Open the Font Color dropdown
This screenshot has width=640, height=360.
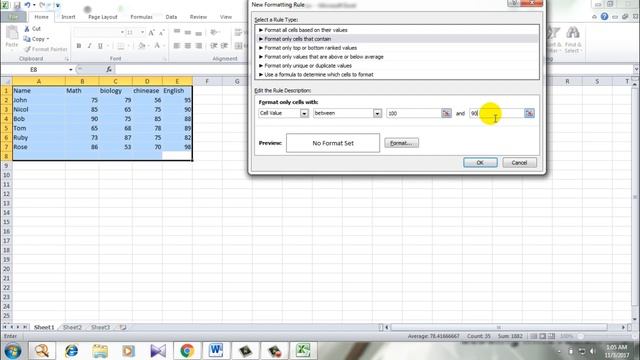[x=164, y=46]
